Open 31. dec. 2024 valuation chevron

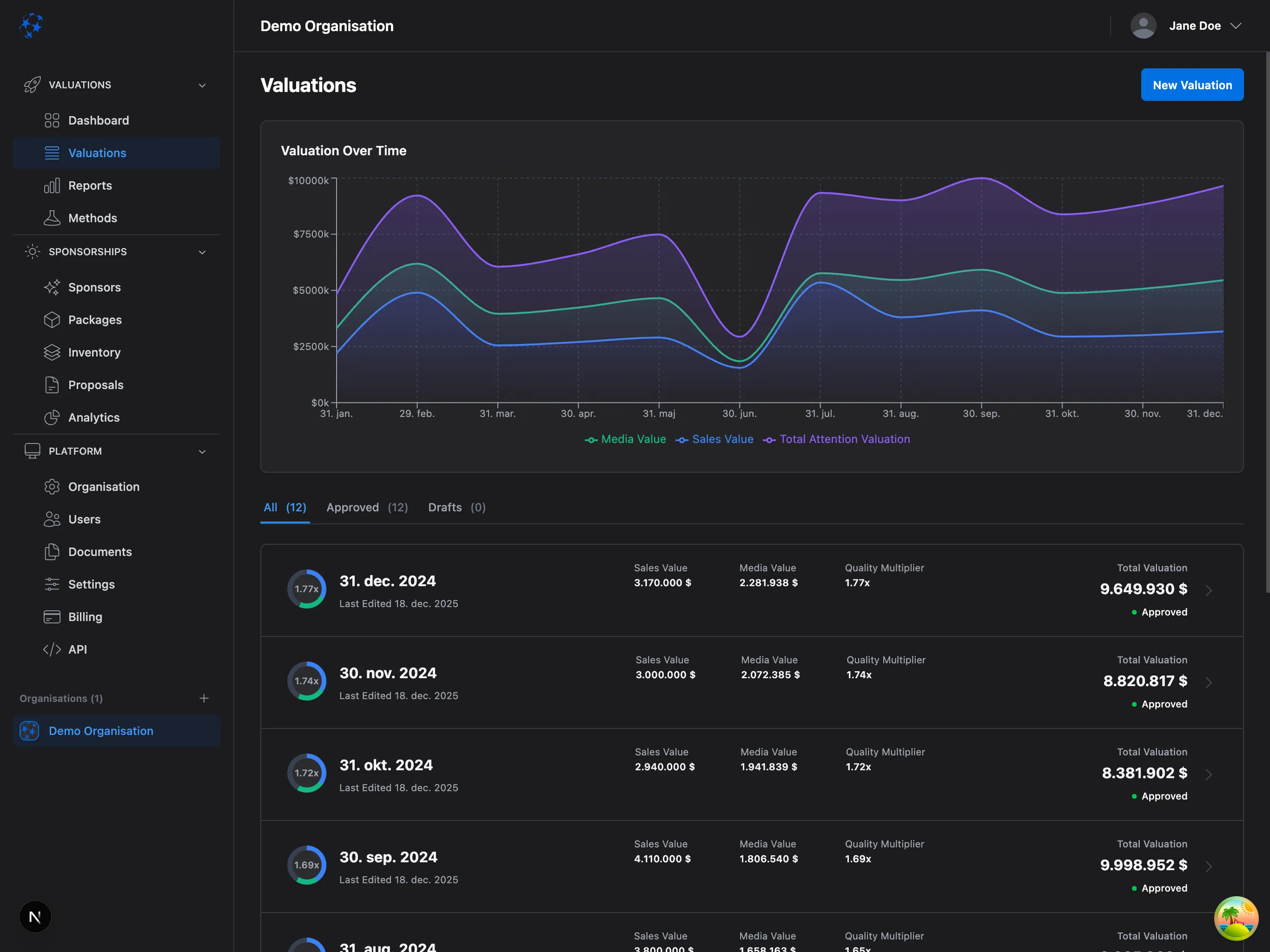1208,590
